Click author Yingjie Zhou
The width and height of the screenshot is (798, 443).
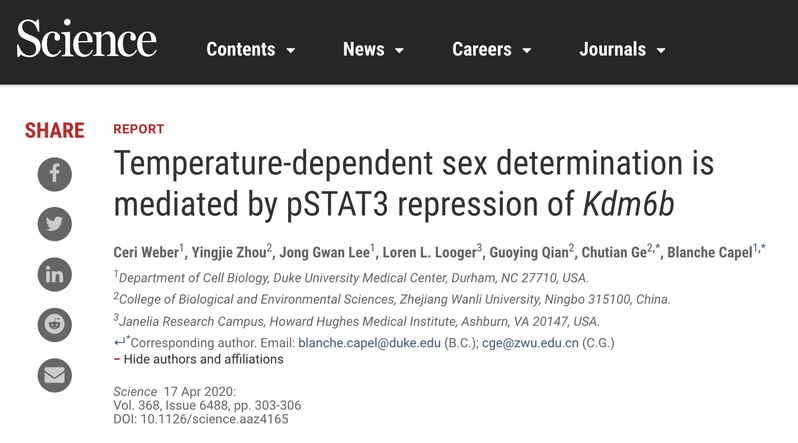click(x=229, y=252)
